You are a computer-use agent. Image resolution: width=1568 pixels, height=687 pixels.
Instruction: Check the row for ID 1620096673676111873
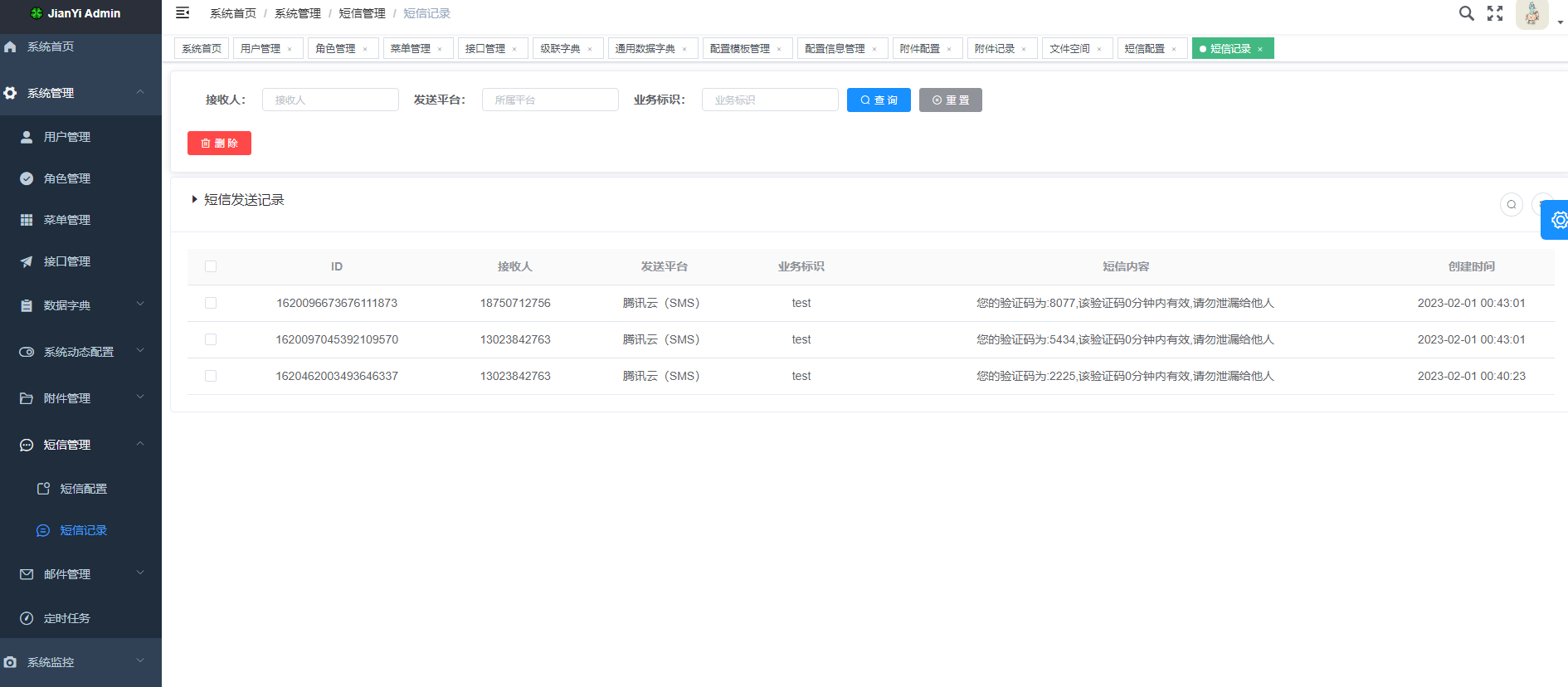pos(211,303)
